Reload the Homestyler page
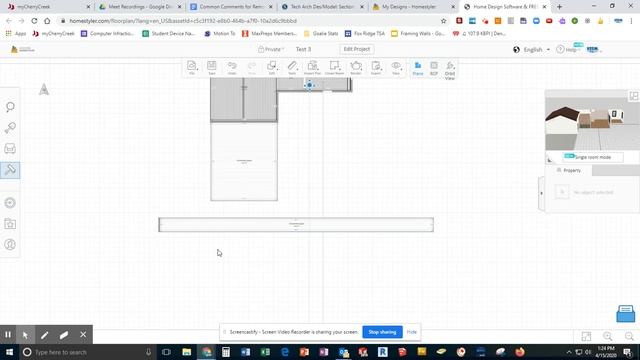Screen dimensions: 640x360 (34, 21)
